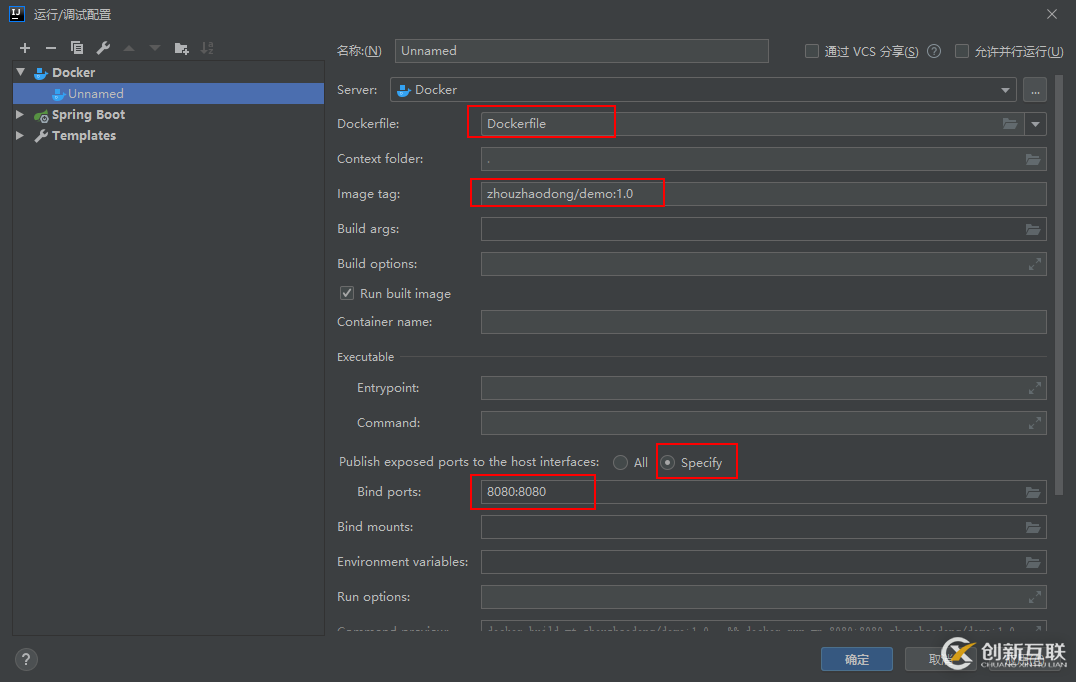Collapse the Docker tree node
1076x682 pixels.
[21, 72]
